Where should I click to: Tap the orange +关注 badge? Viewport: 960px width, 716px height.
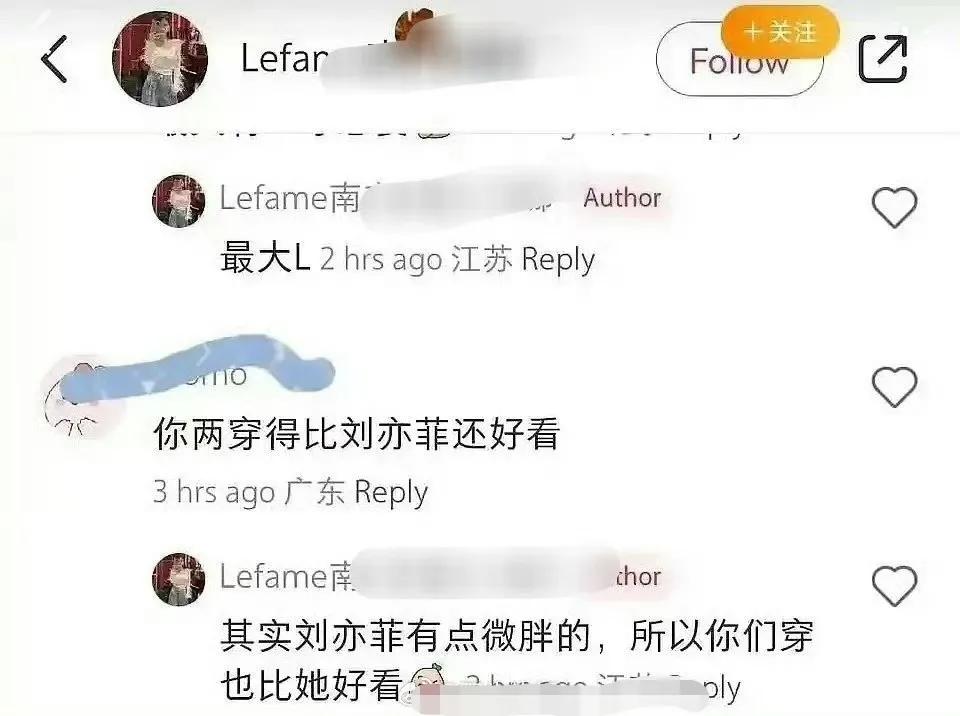coord(780,32)
